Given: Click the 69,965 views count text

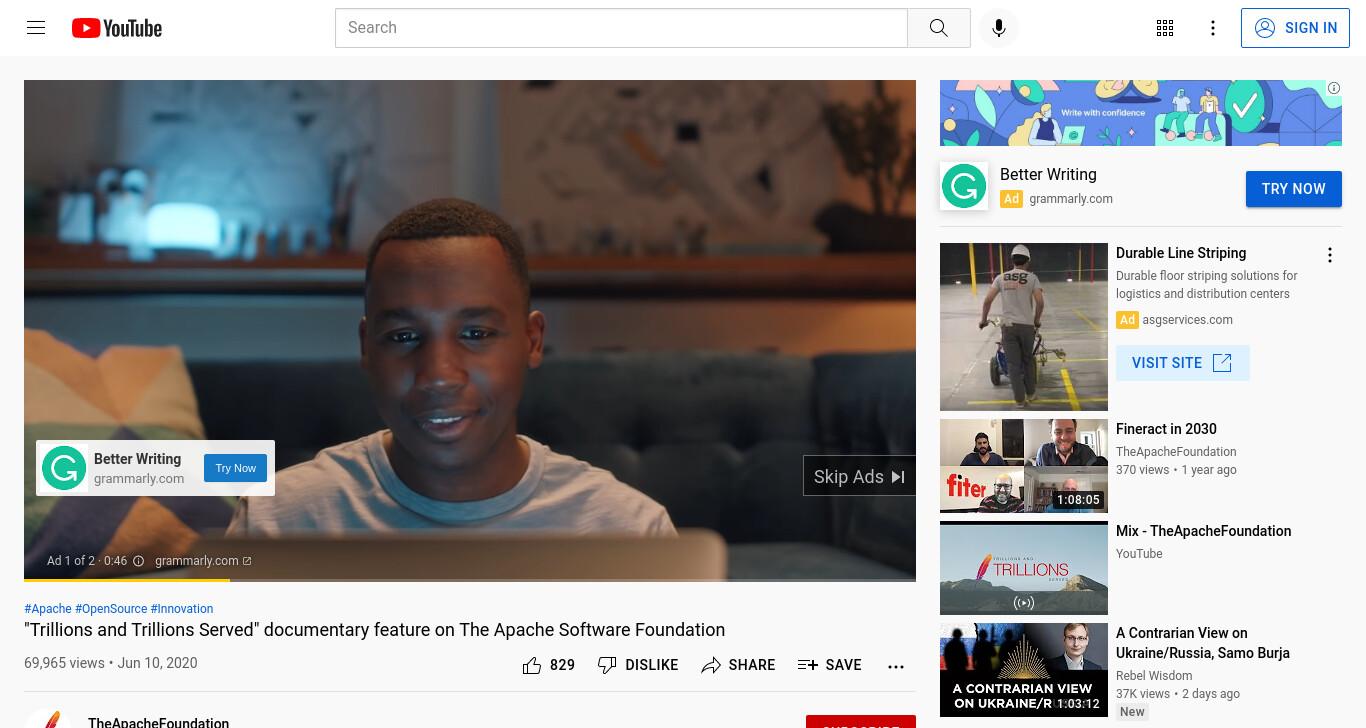Looking at the screenshot, I should click(x=64, y=663).
